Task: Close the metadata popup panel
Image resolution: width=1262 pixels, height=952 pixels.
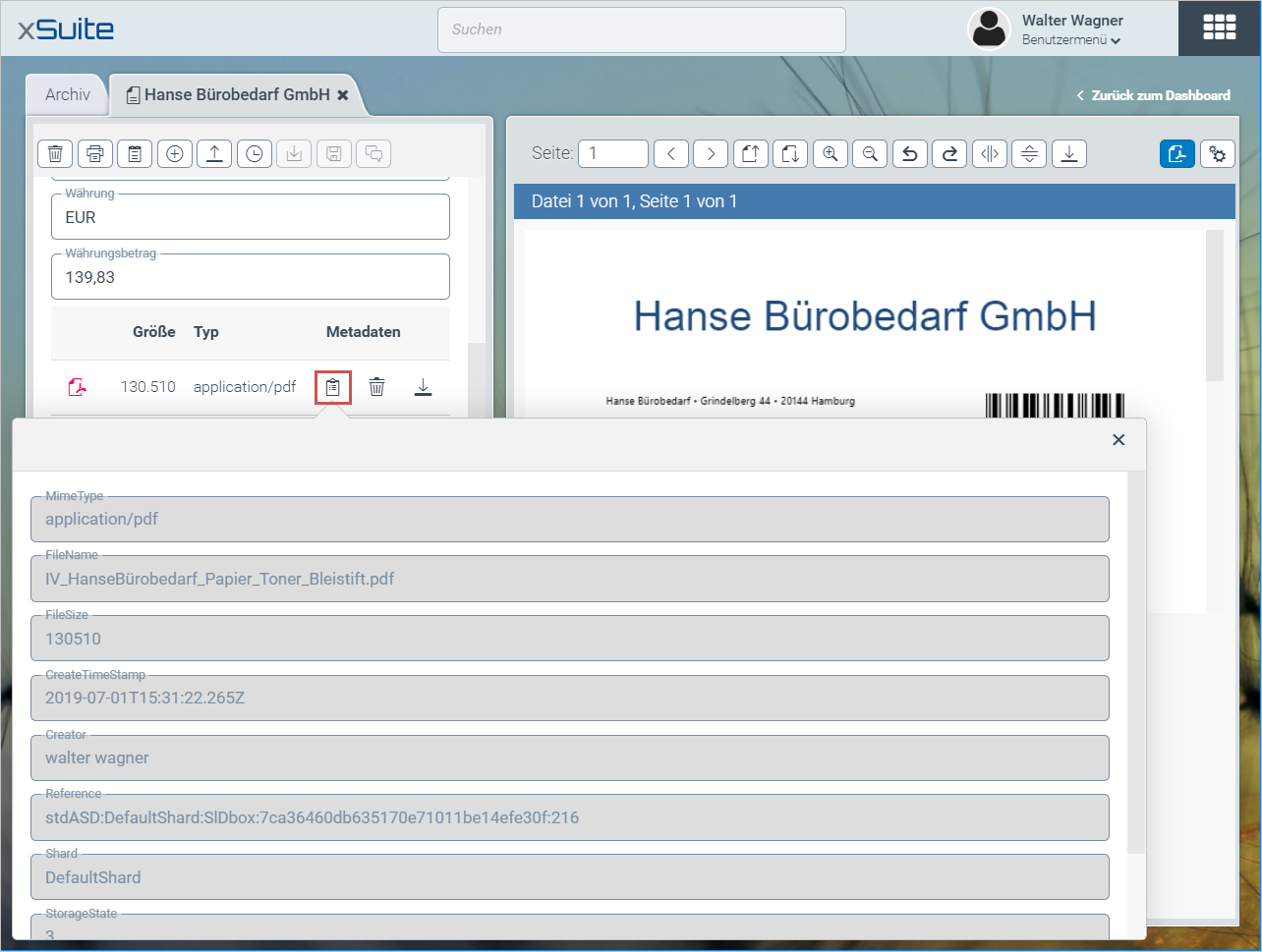Action: (x=1119, y=440)
